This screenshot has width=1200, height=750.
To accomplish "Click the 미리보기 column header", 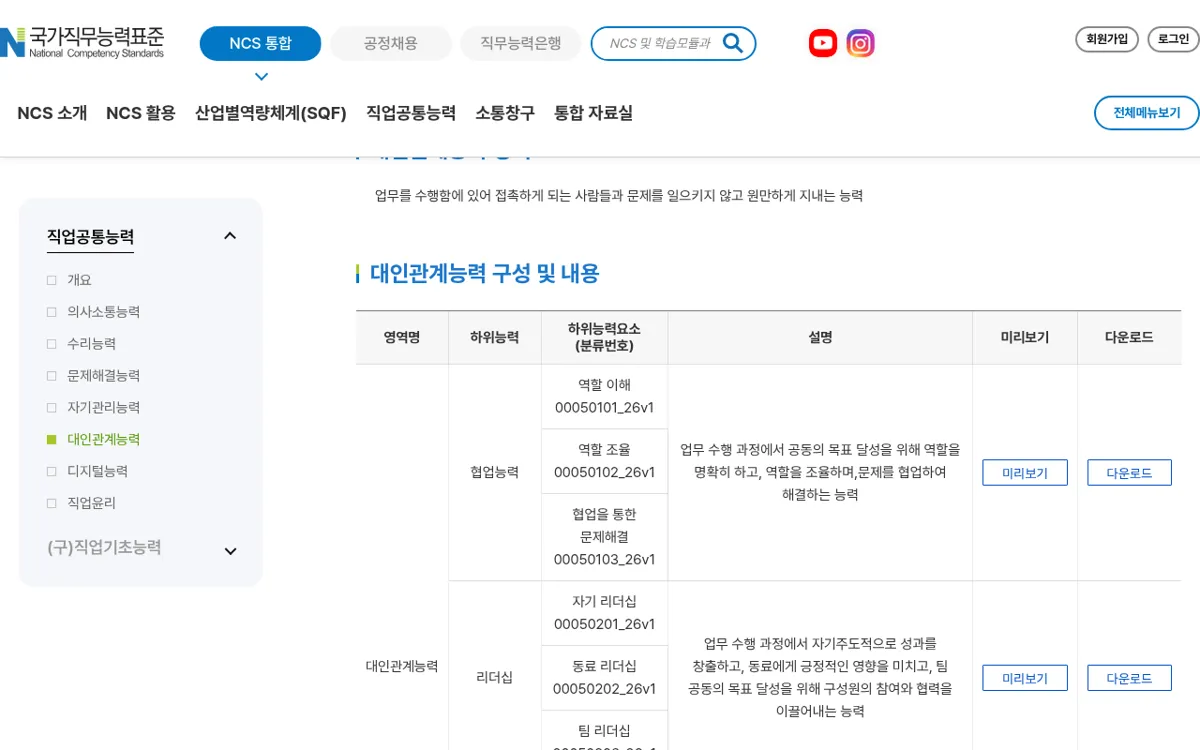I will click(1025, 337).
